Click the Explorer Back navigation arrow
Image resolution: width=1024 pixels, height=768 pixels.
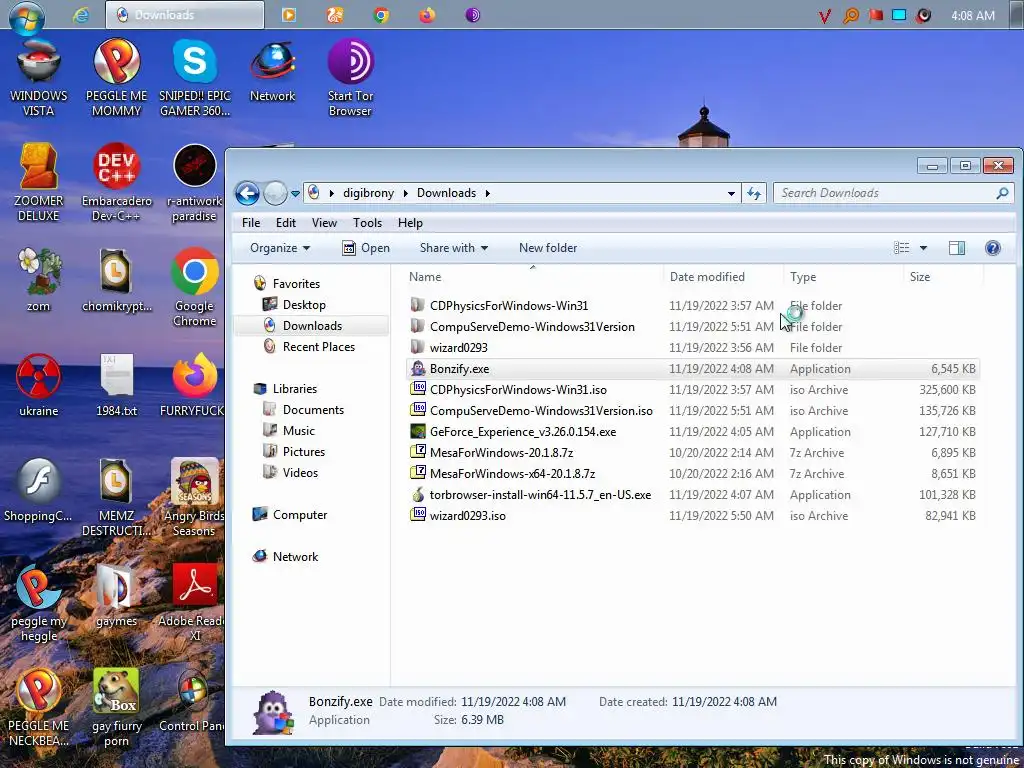point(248,193)
